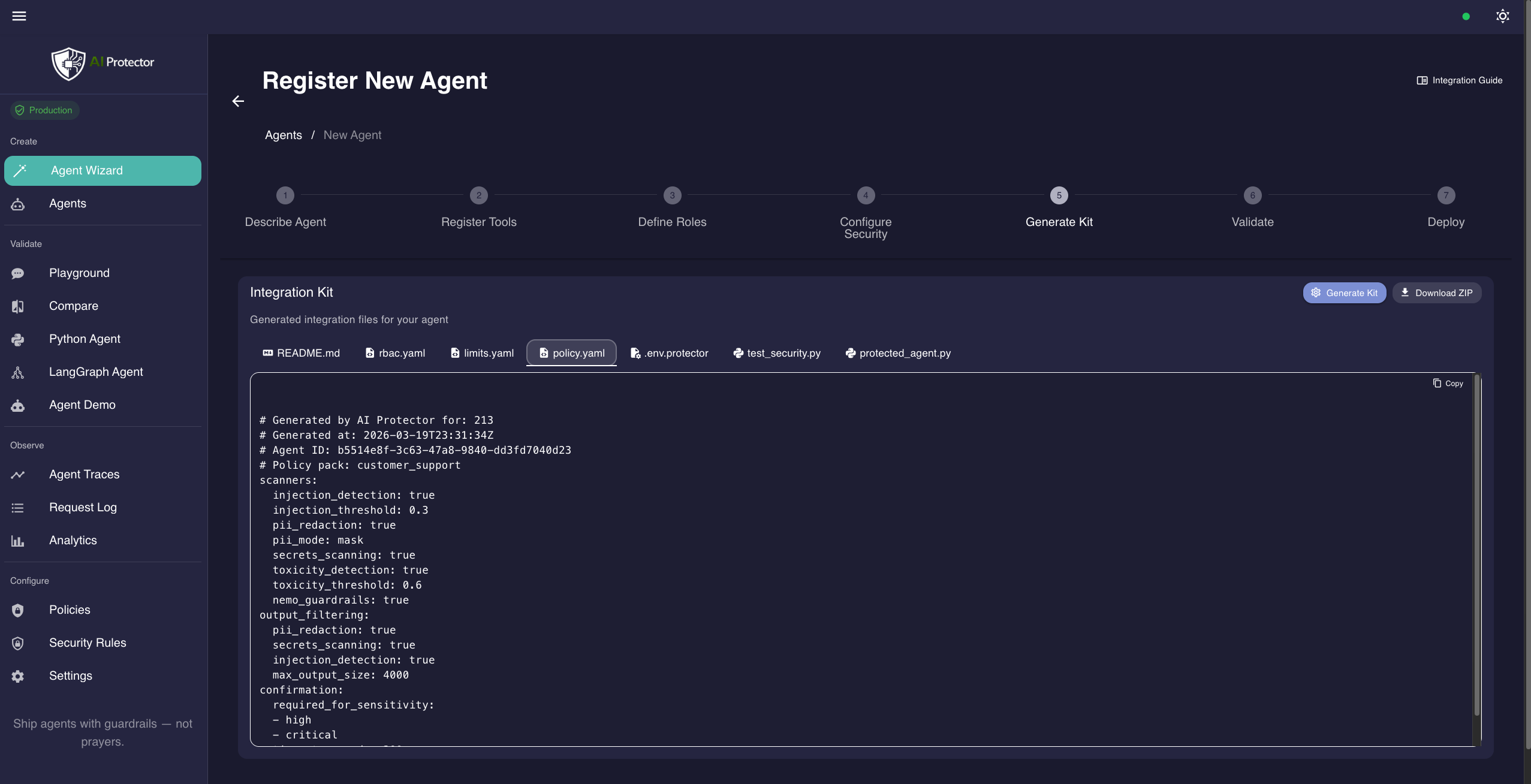Switch to the README.md tab
The height and width of the screenshot is (784, 1531).
pyautogui.click(x=302, y=353)
